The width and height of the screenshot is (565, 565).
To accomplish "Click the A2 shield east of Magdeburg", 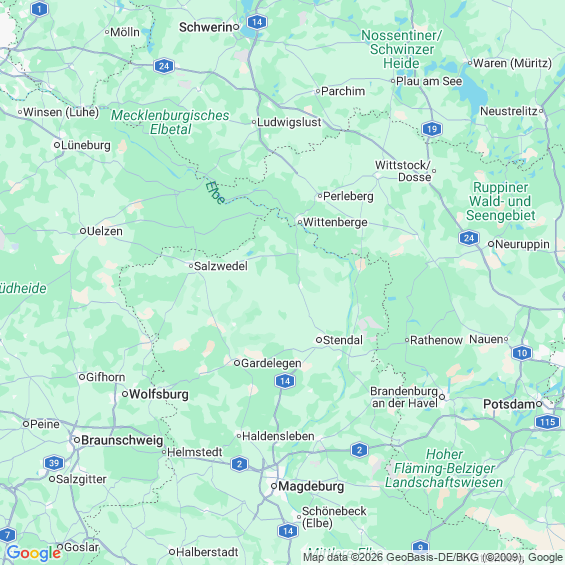I will tap(359, 450).
